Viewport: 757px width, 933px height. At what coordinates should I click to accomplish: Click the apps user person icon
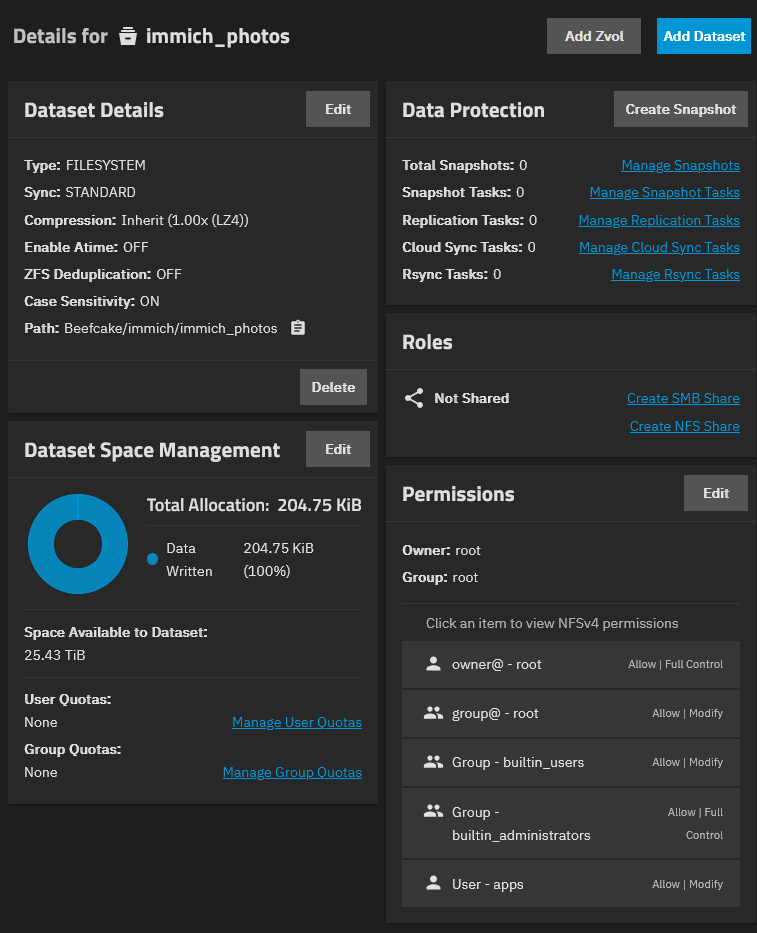[433, 884]
